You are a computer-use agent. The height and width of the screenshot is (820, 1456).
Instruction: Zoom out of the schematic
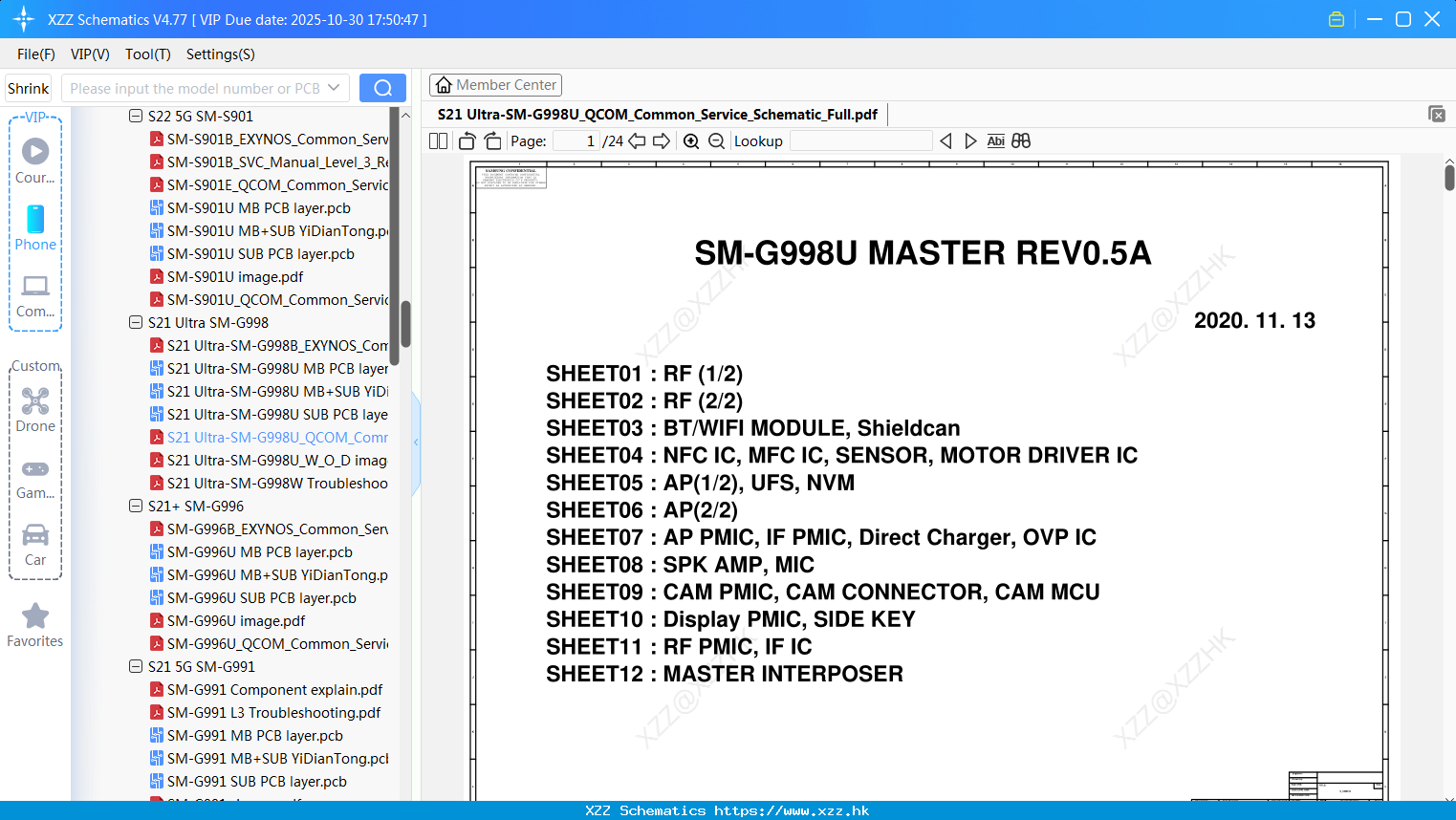point(716,141)
